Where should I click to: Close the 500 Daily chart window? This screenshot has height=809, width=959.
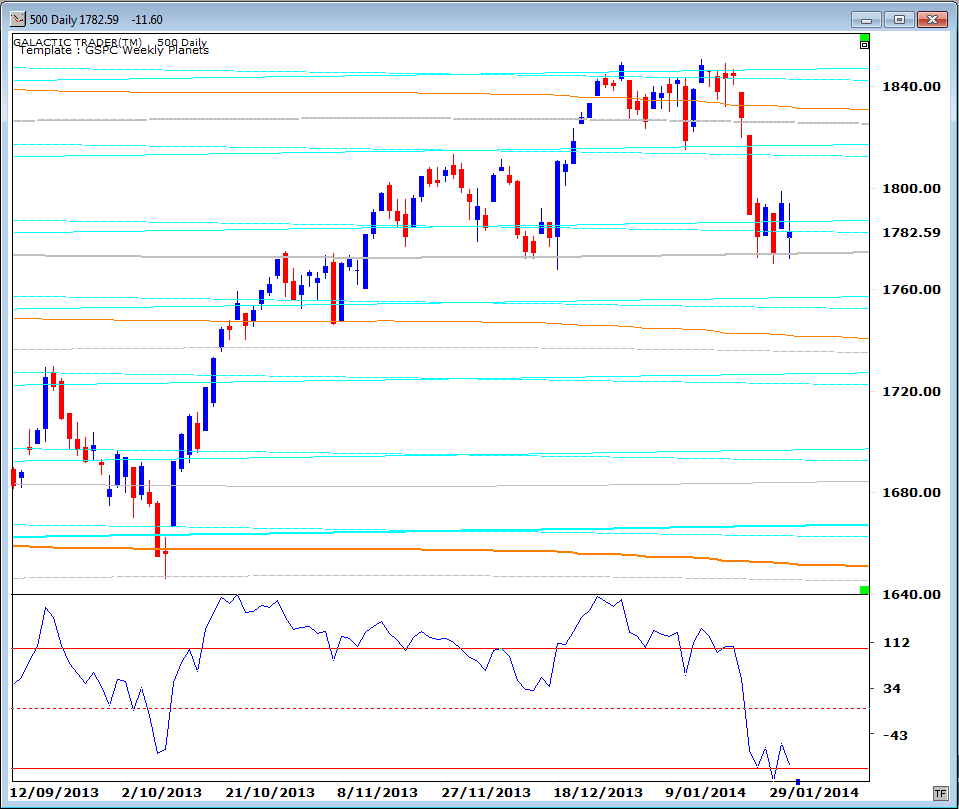tap(932, 20)
